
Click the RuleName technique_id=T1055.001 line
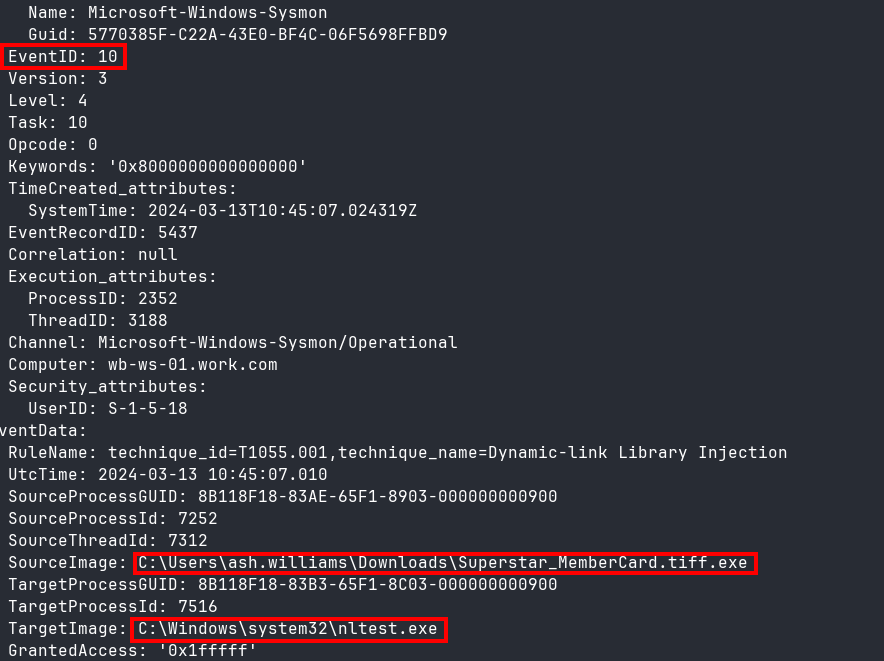coord(397,452)
